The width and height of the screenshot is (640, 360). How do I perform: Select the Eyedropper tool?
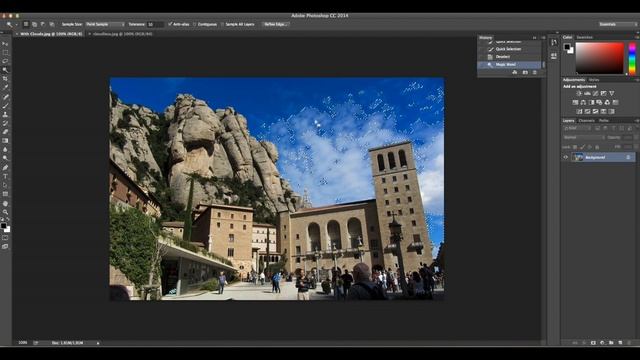click(5, 87)
